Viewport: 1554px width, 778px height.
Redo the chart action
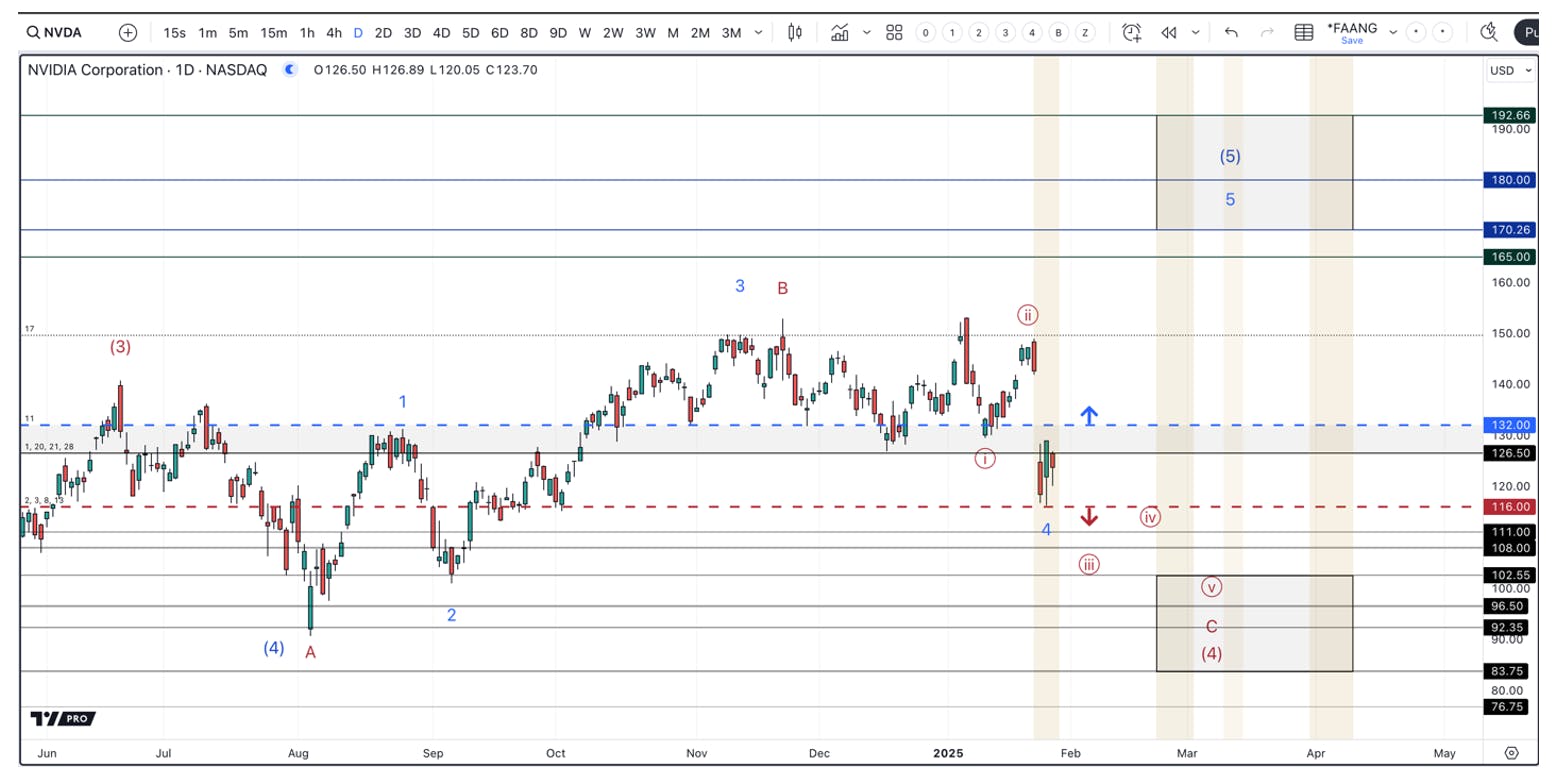coord(1267,32)
